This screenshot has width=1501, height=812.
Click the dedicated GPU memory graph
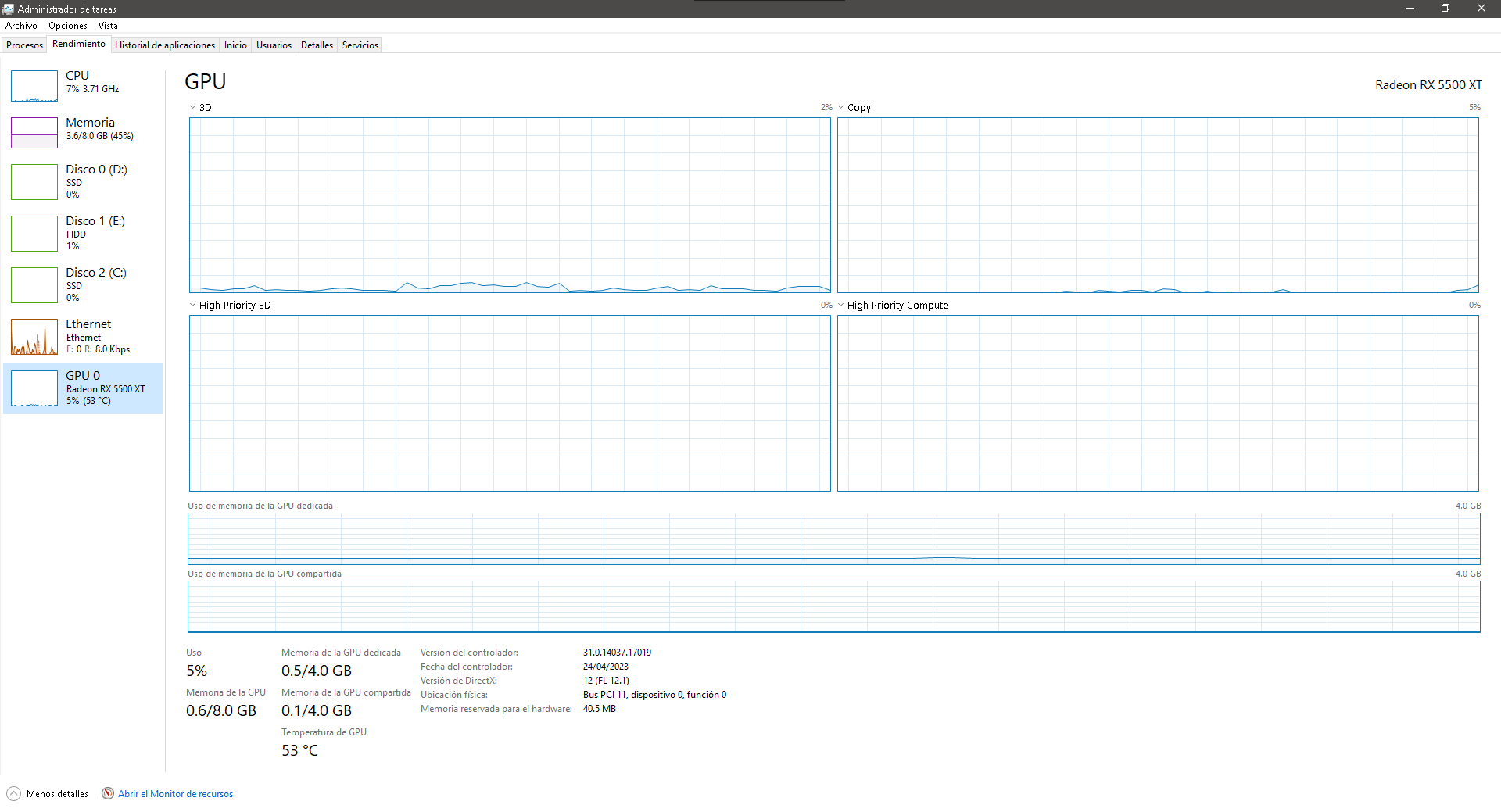[x=834, y=538]
